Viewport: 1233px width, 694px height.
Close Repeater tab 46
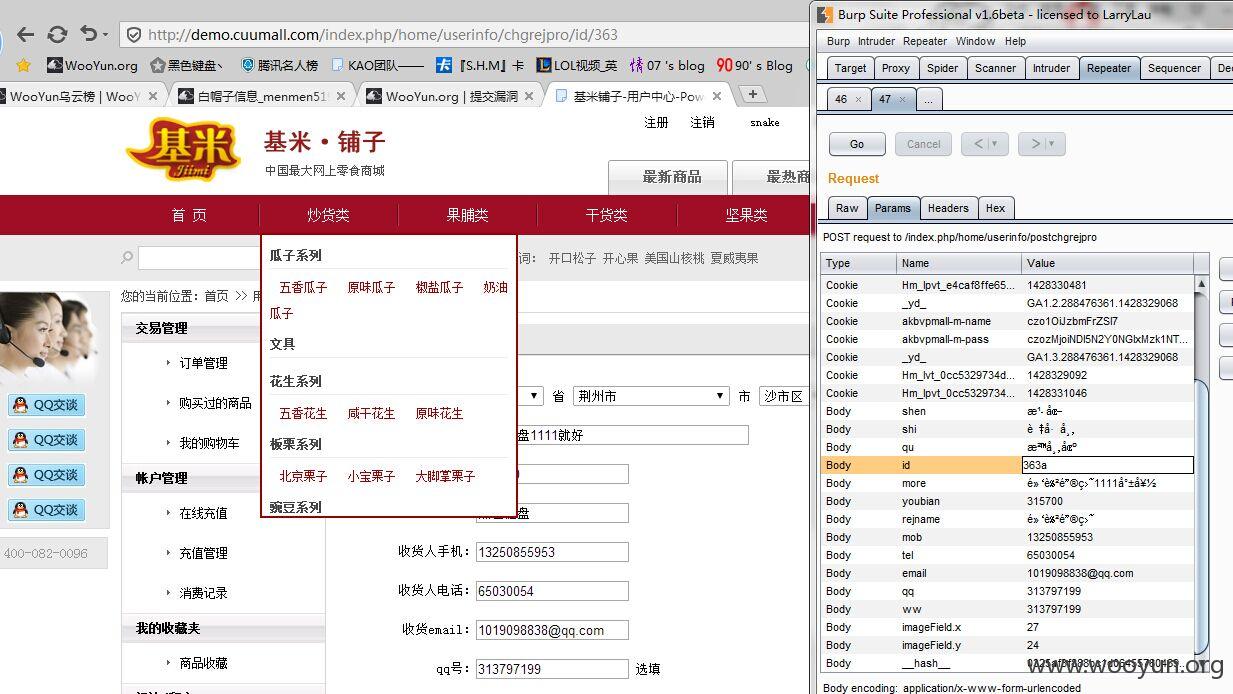click(858, 100)
